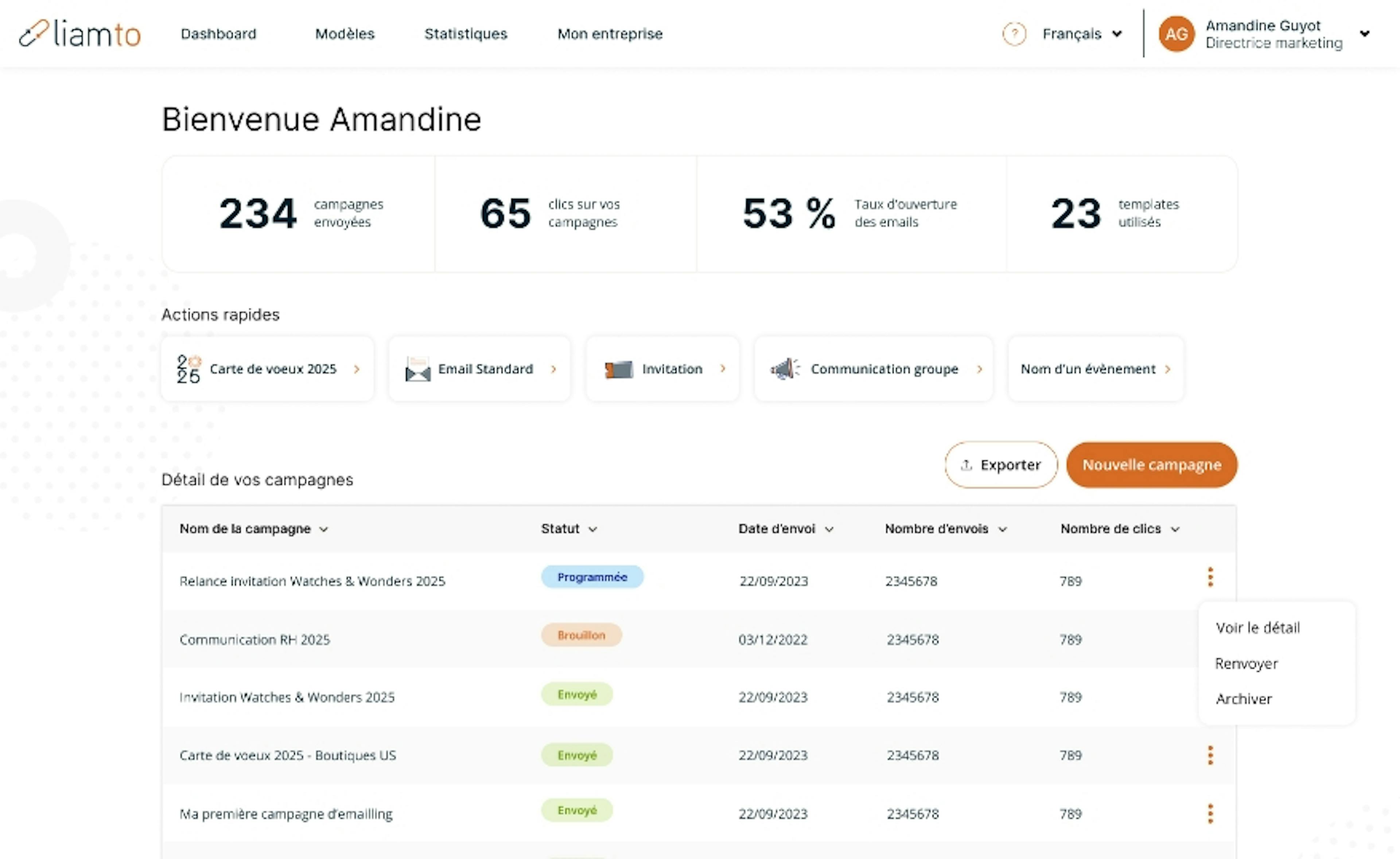Click the Invitation chevron arrow
Image resolution: width=1400 pixels, height=859 pixels.
(723, 369)
